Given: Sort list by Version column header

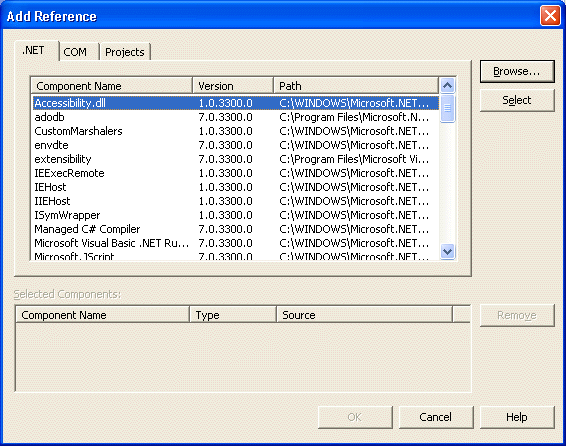Looking at the screenshot, I should coord(233,86).
